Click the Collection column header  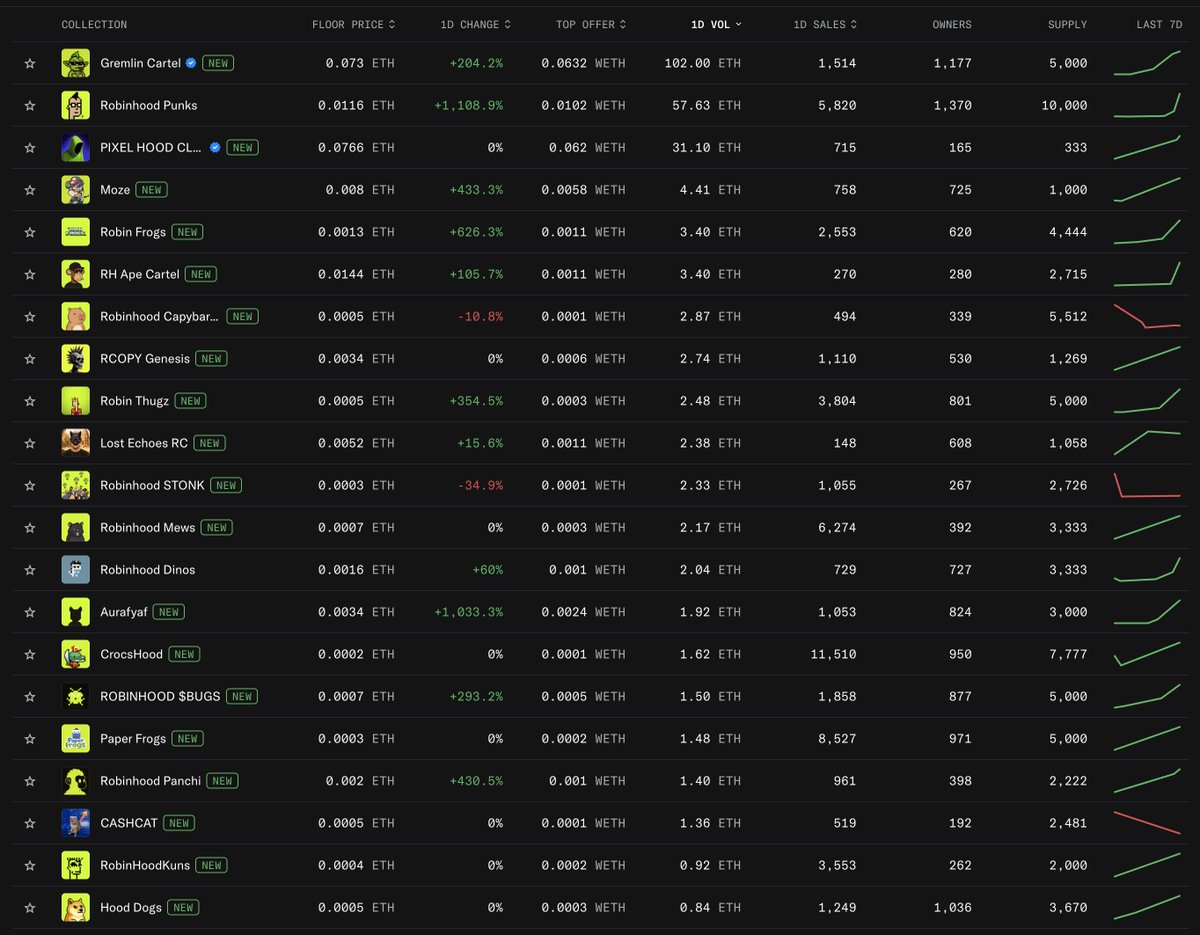click(x=94, y=24)
